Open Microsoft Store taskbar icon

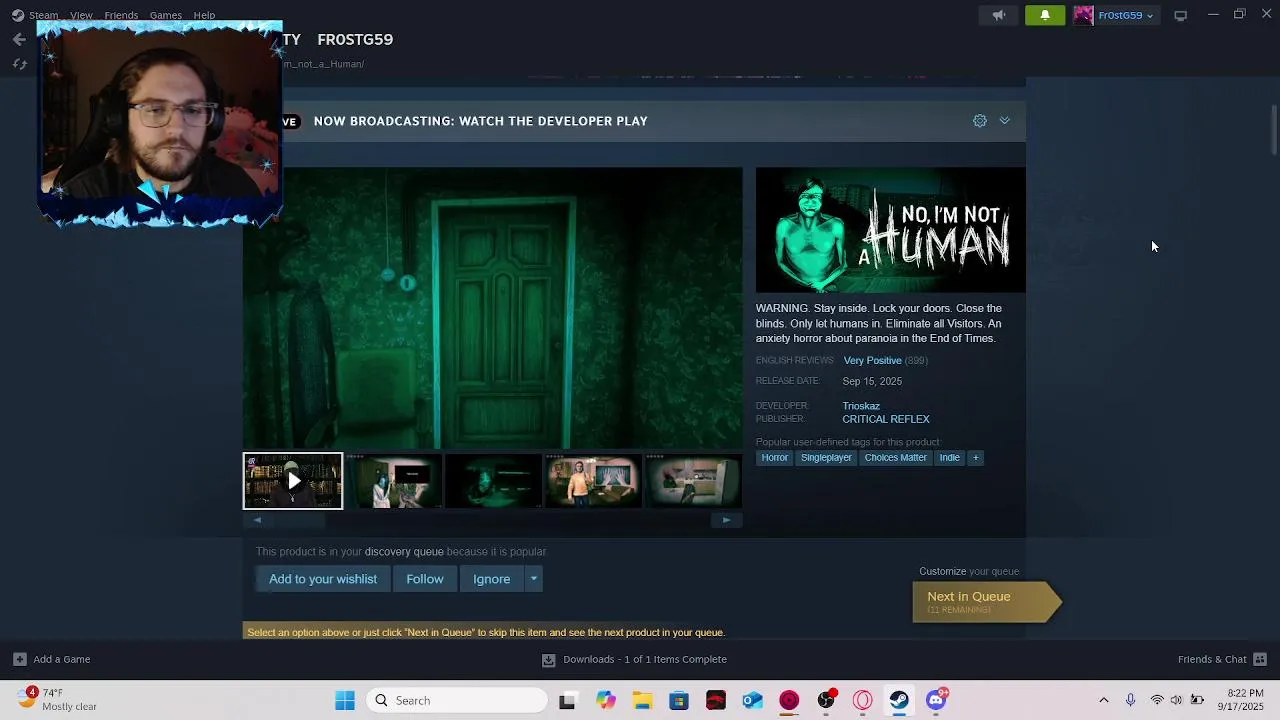679,701
